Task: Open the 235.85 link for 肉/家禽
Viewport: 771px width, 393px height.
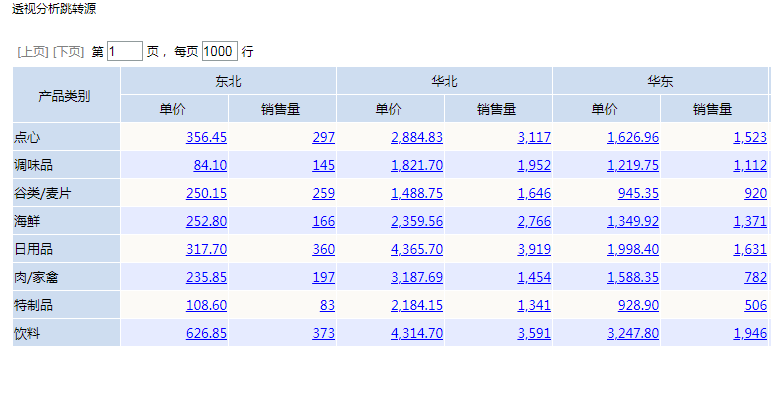Action: (207, 277)
